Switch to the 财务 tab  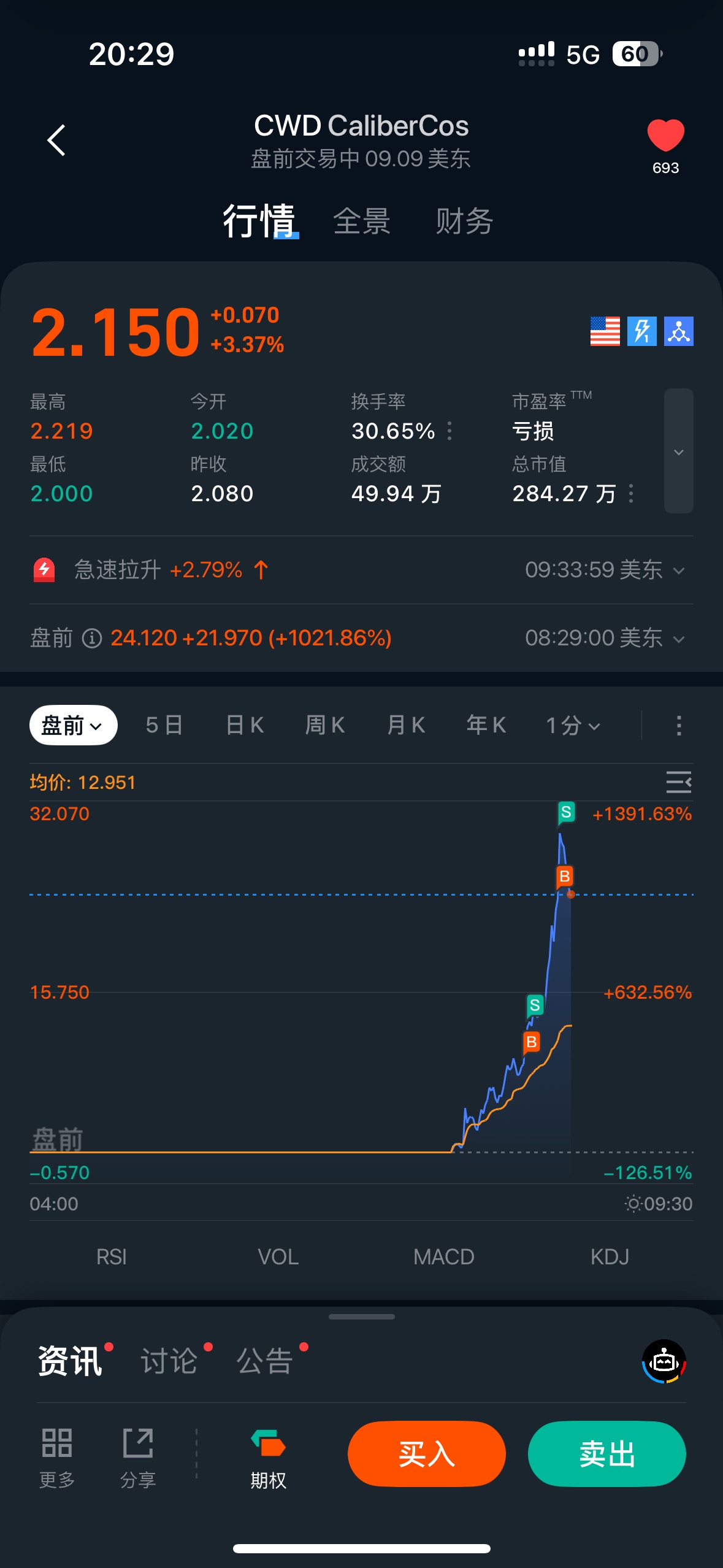click(x=464, y=221)
